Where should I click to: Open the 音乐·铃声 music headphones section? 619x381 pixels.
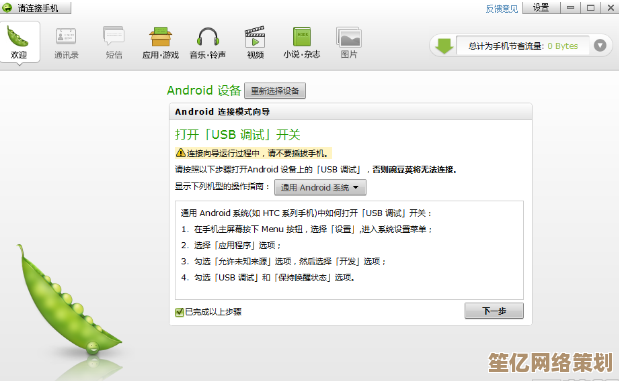pos(208,43)
